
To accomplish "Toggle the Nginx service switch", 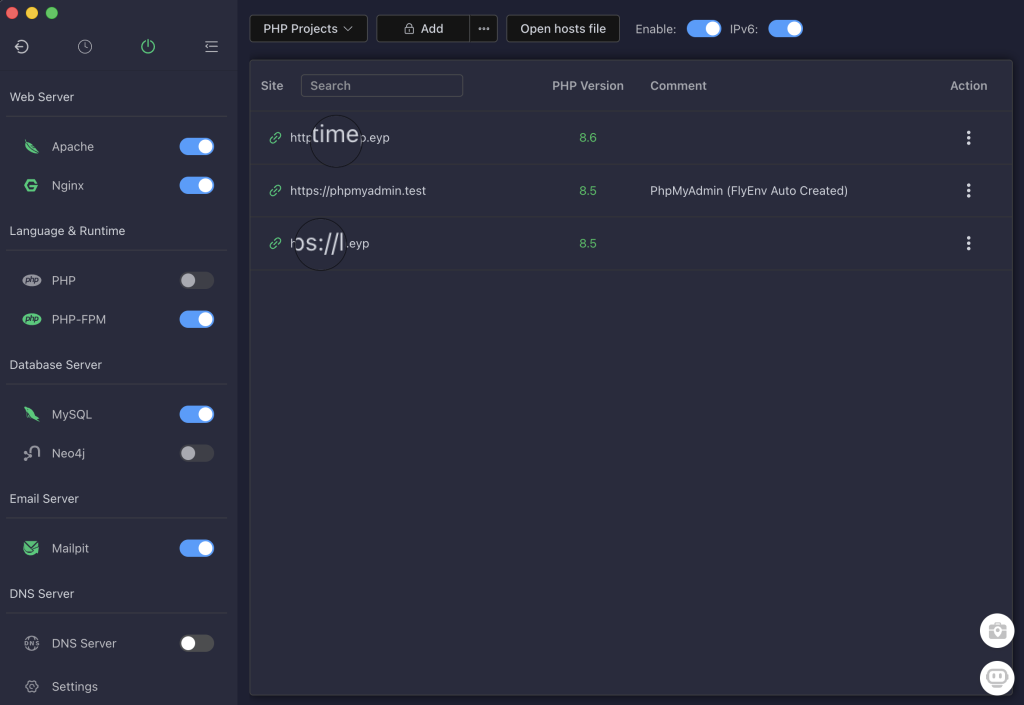I will pos(197,185).
